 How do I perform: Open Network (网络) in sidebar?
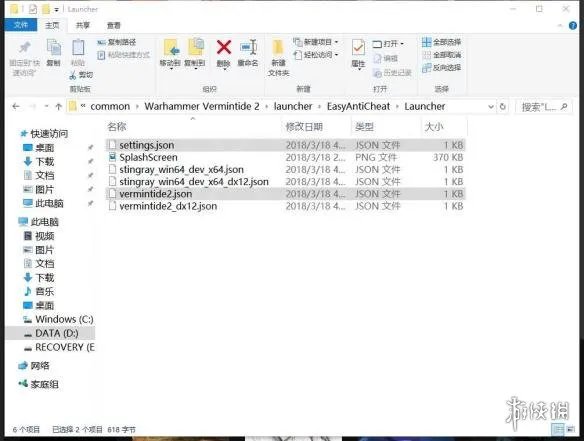[34, 366]
